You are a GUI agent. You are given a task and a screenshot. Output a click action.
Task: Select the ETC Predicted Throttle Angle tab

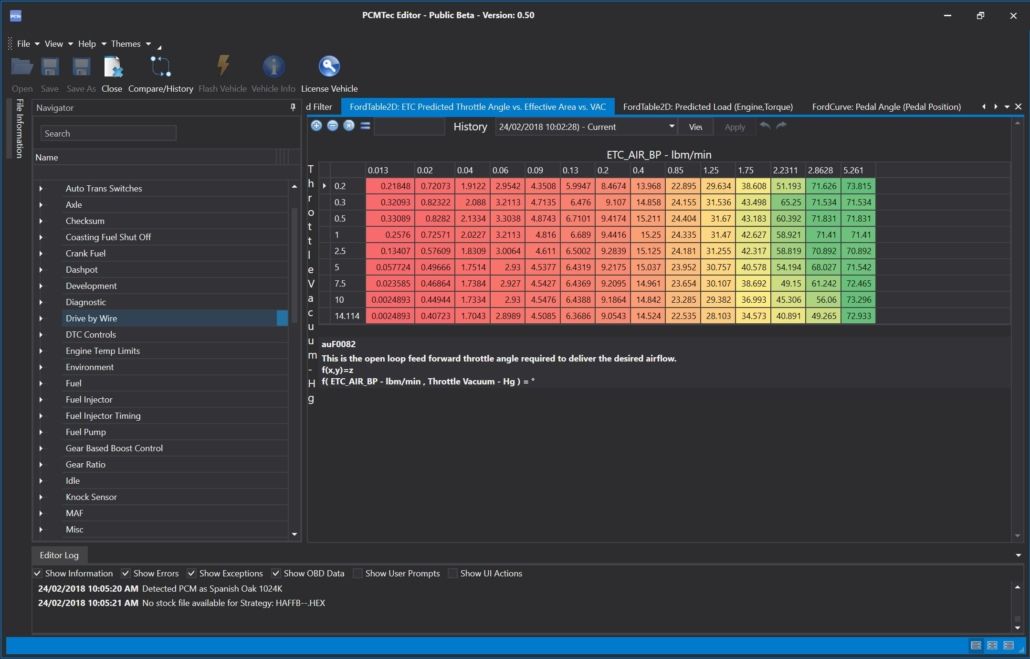click(x=478, y=106)
